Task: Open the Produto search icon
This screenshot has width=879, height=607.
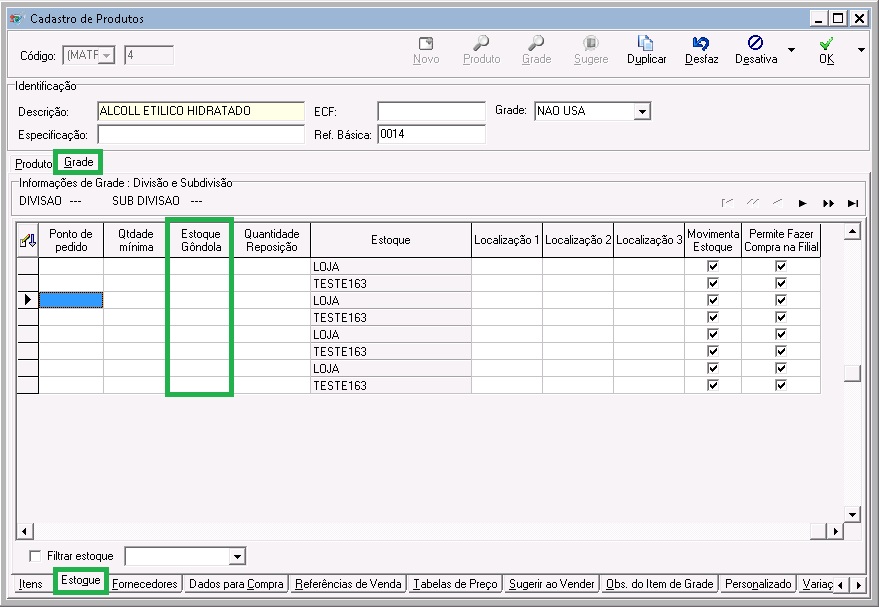Action: pos(481,43)
